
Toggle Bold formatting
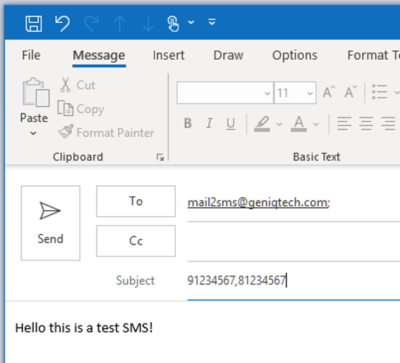[x=188, y=123]
